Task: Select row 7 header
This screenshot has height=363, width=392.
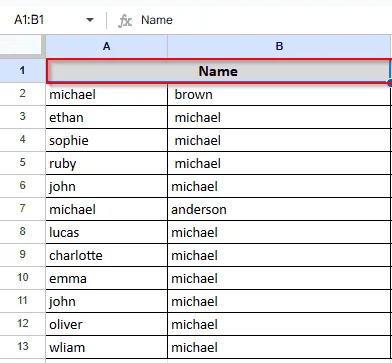Action: point(22,209)
